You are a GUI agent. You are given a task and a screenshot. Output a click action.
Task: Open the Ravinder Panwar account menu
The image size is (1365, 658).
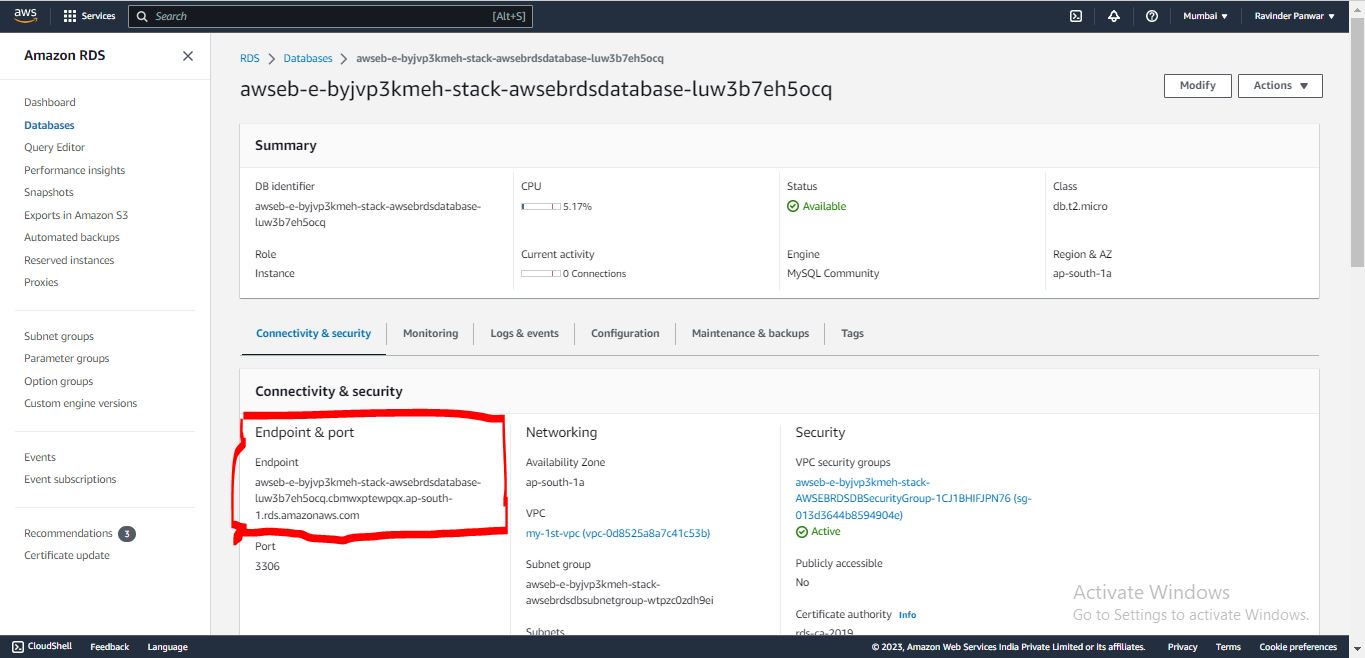pyautogui.click(x=1295, y=16)
